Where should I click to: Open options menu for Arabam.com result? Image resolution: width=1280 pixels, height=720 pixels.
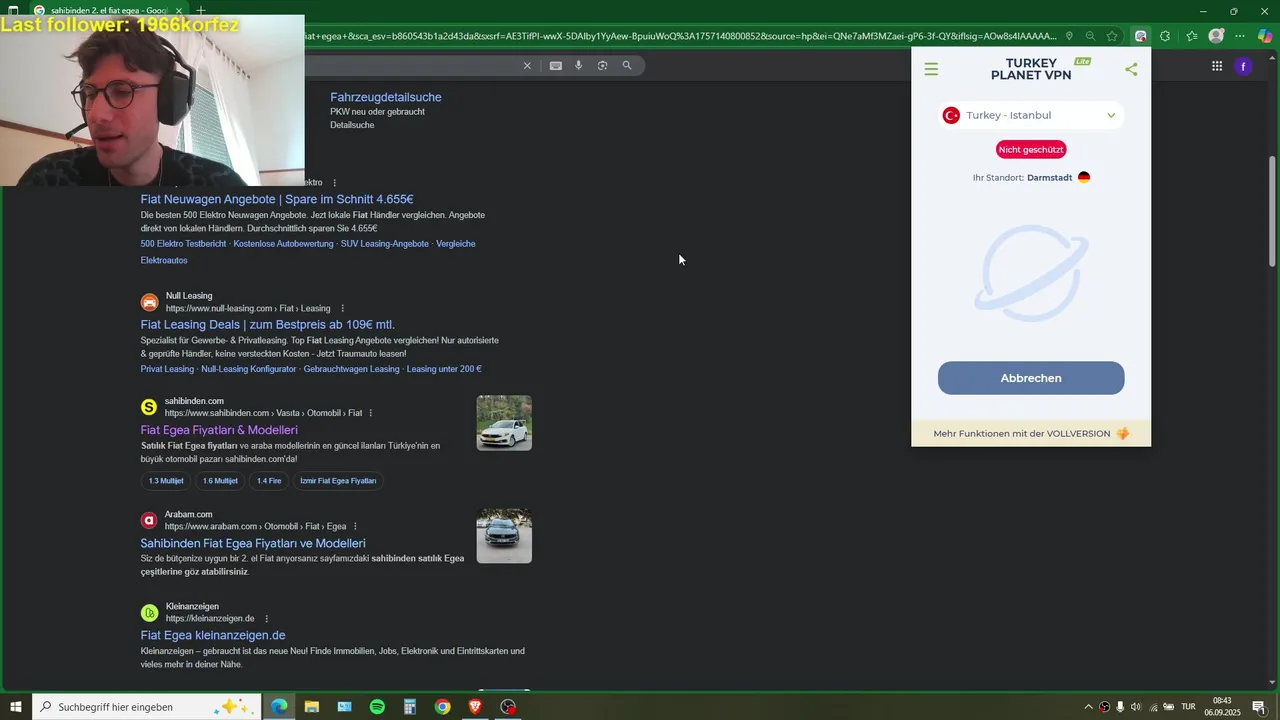[355, 526]
